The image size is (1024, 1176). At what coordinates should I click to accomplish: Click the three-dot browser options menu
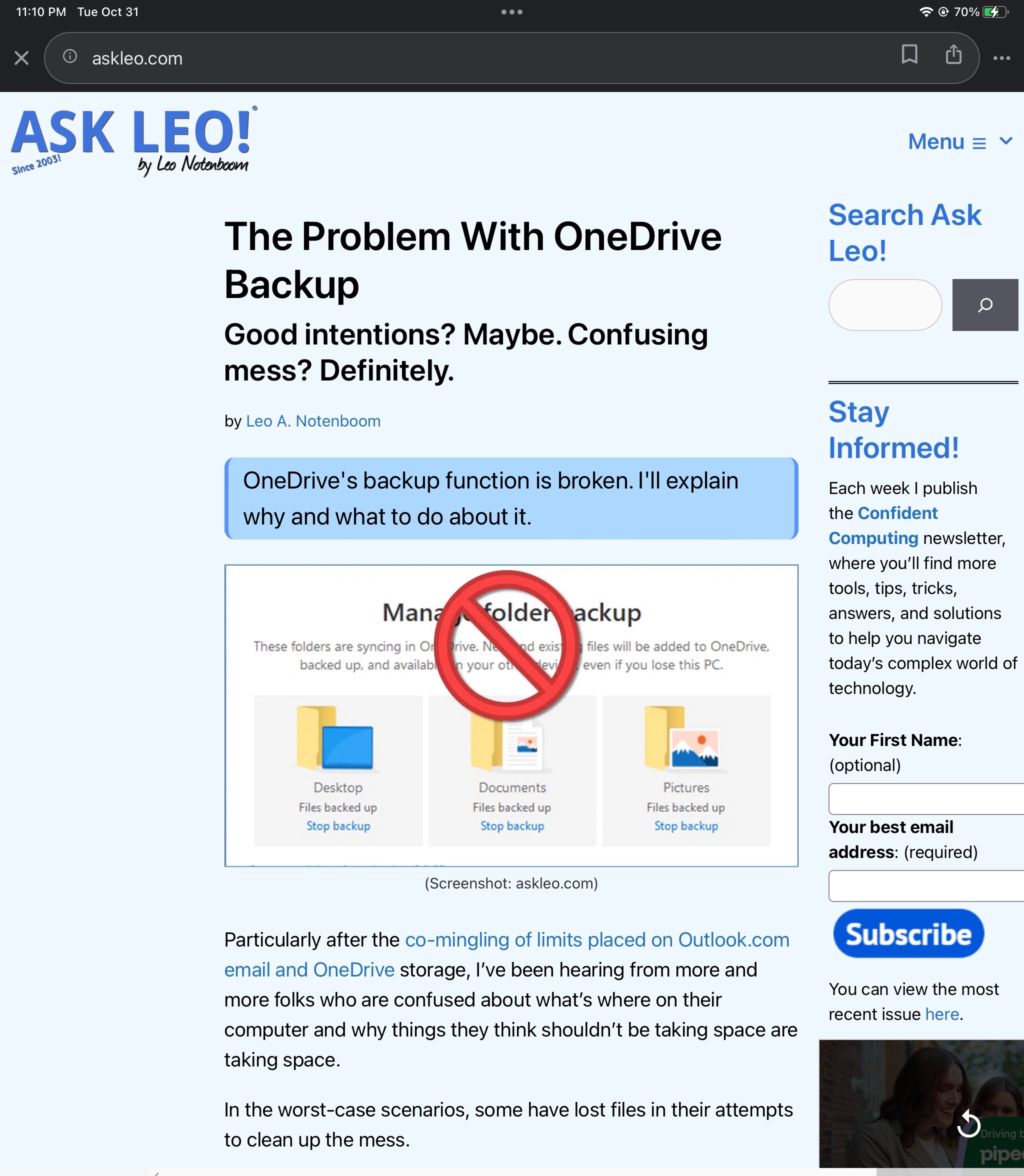[1002, 57]
